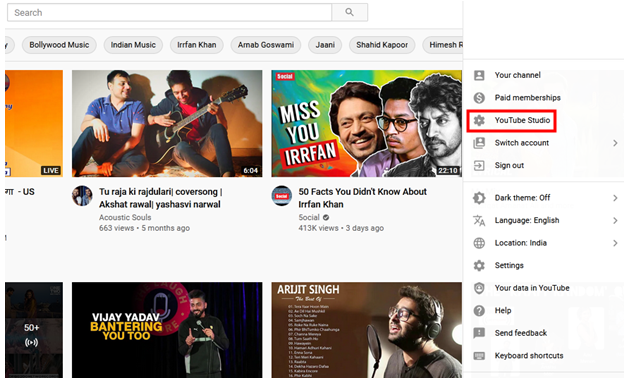Open Arijit Singh playlist thumbnail
This screenshot has width=624, height=383.
point(367,330)
